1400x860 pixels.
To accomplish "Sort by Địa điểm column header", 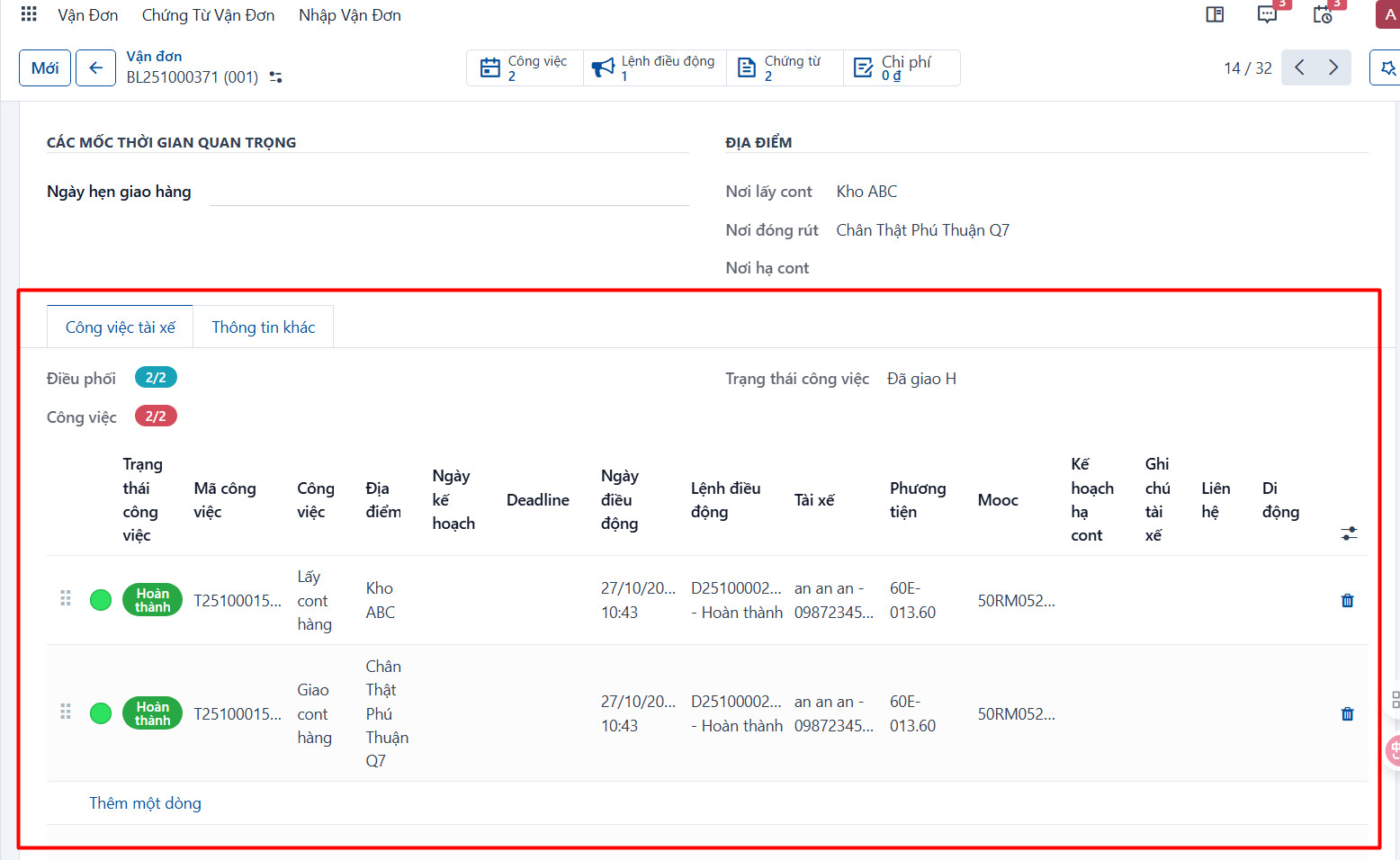I will pyautogui.click(x=383, y=500).
